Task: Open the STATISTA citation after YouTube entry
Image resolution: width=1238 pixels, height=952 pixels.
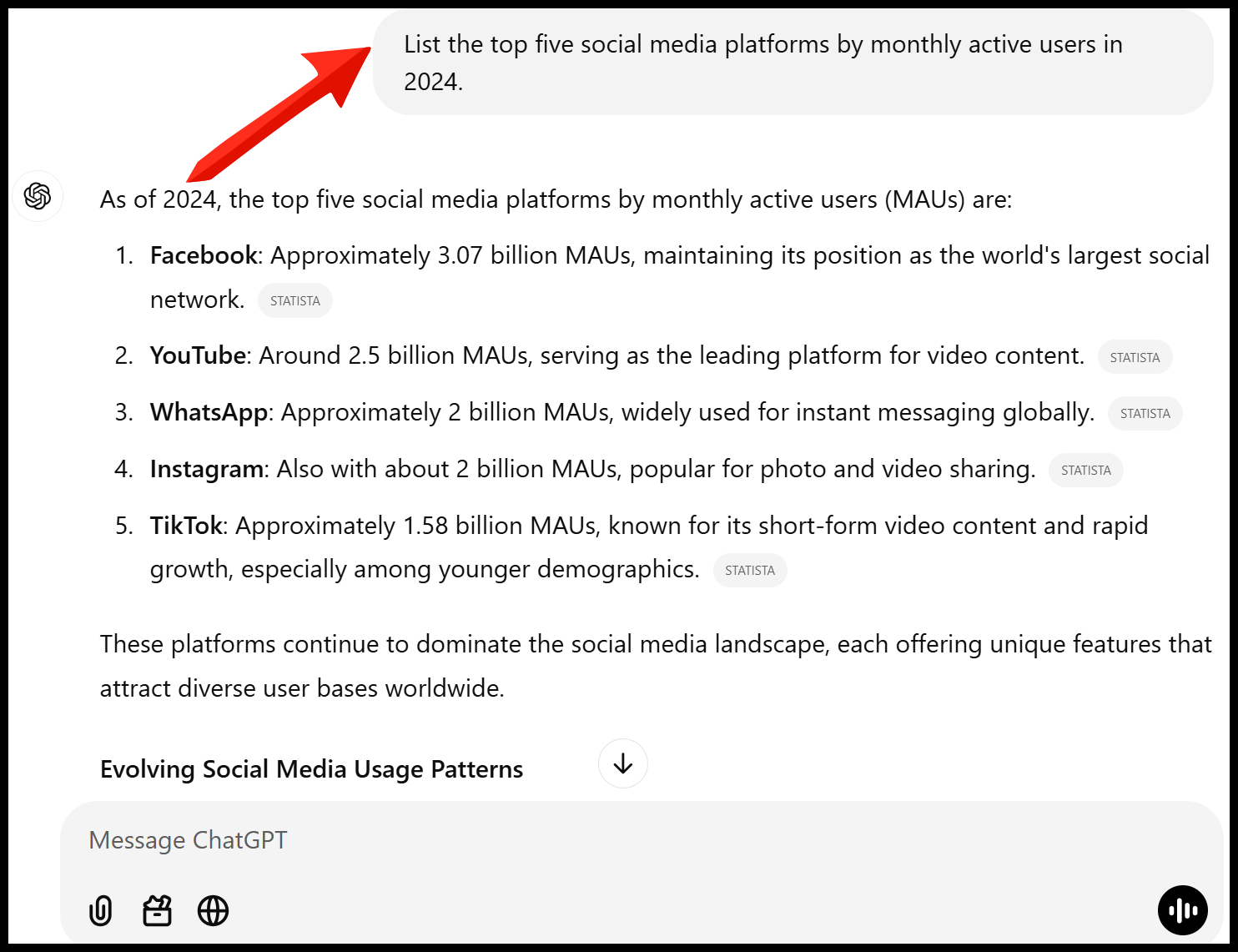Action: [1135, 357]
